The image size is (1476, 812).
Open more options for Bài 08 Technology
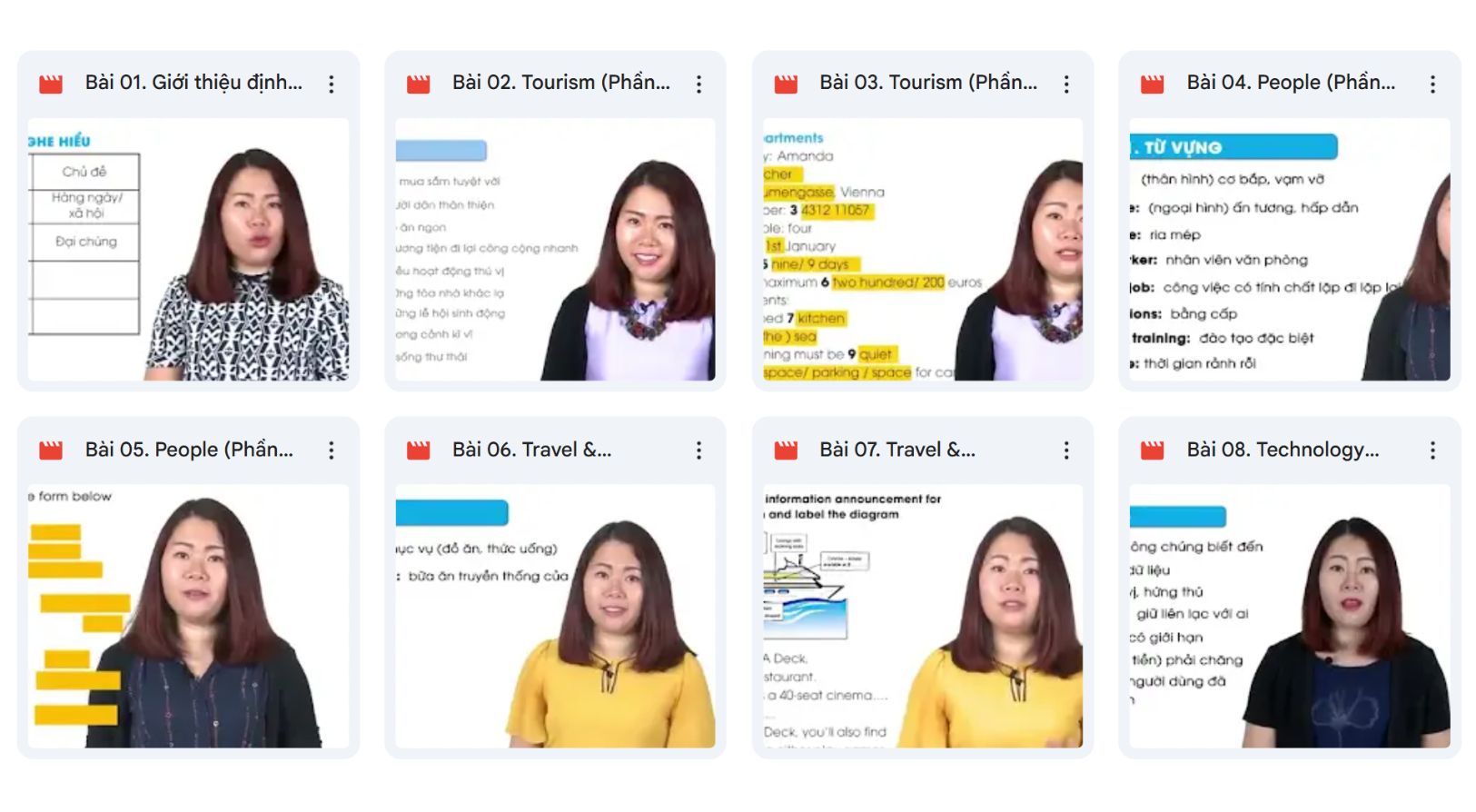(1432, 451)
